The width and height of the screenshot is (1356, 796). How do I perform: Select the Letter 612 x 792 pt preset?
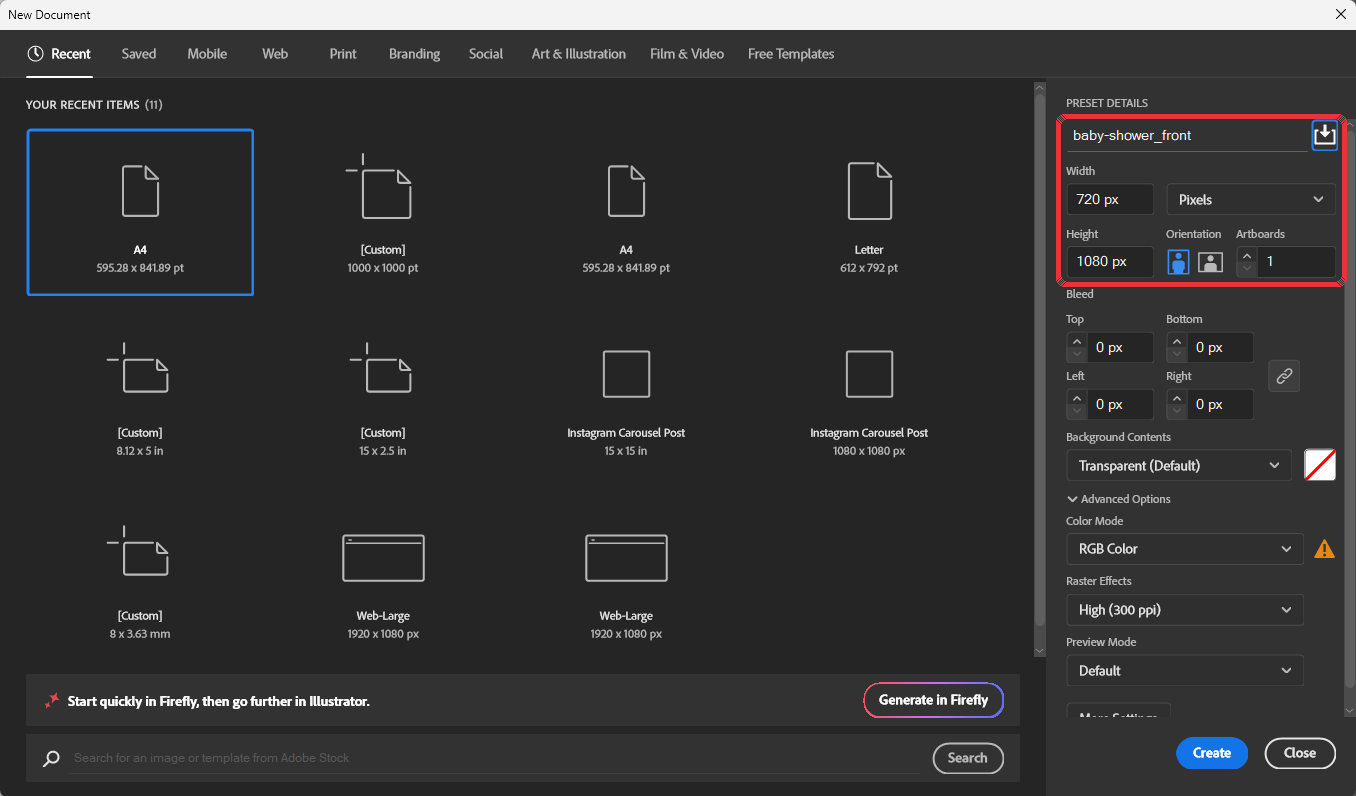tap(869, 212)
